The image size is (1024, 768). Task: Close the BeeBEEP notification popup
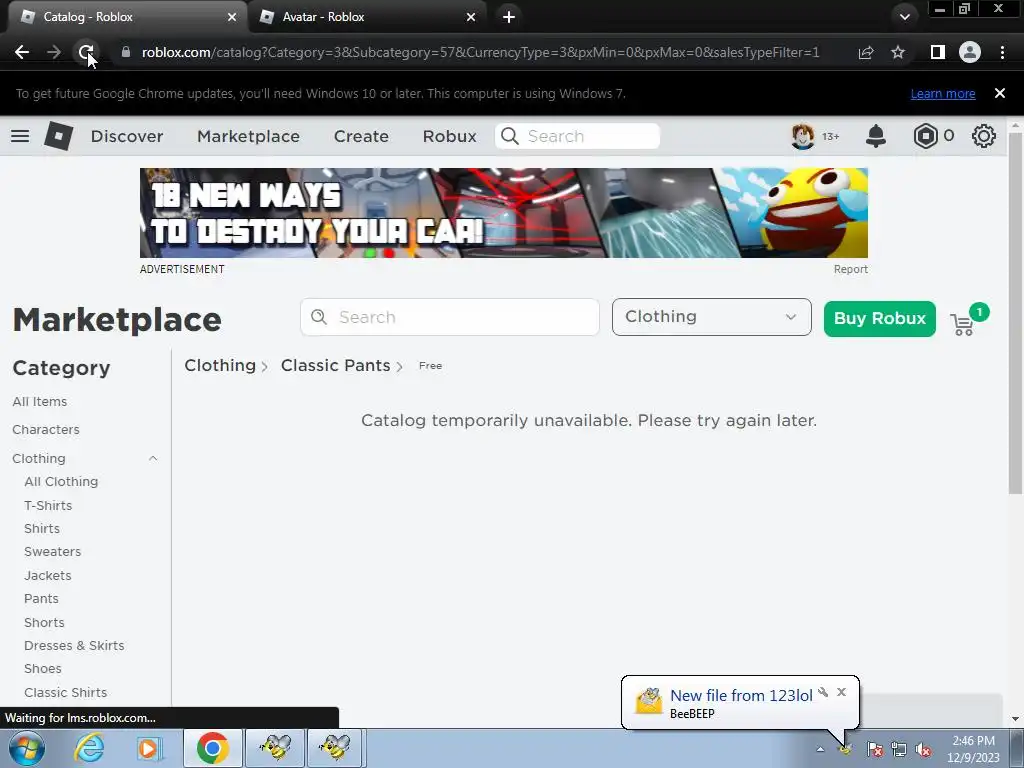click(841, 692)
